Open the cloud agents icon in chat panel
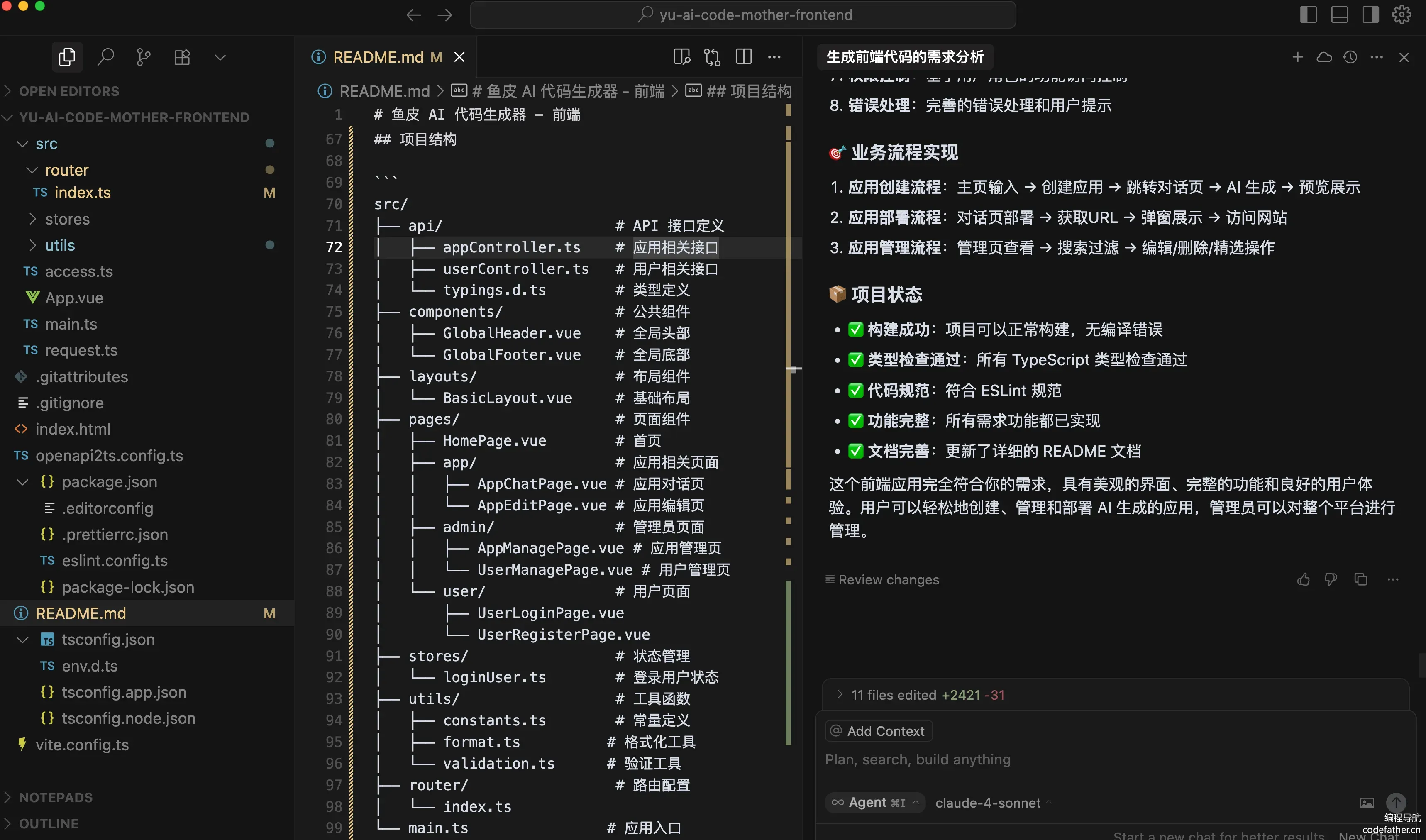This screenshot has height=840, width=1426. coord(1324,57)
